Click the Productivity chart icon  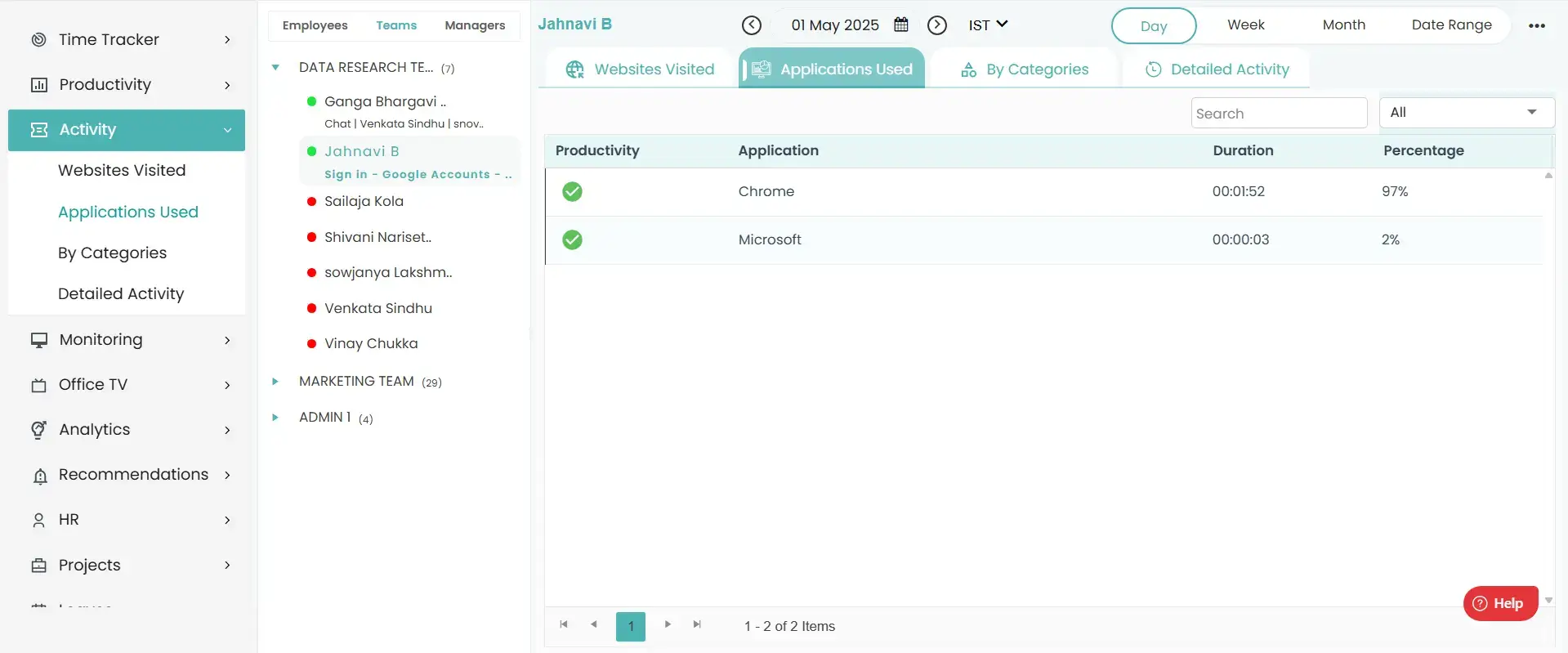[38, 85]
